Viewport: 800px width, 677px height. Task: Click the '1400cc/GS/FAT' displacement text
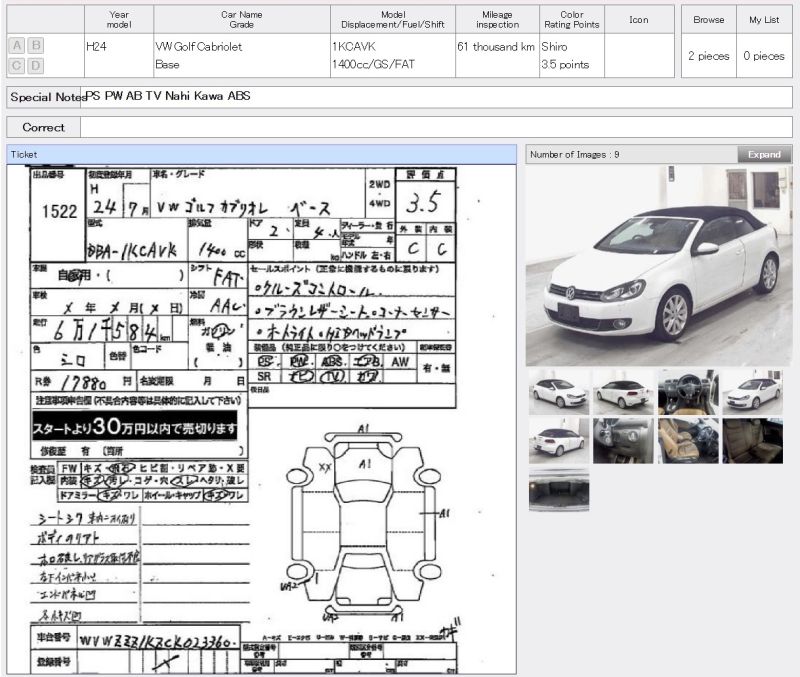[373, 64]
